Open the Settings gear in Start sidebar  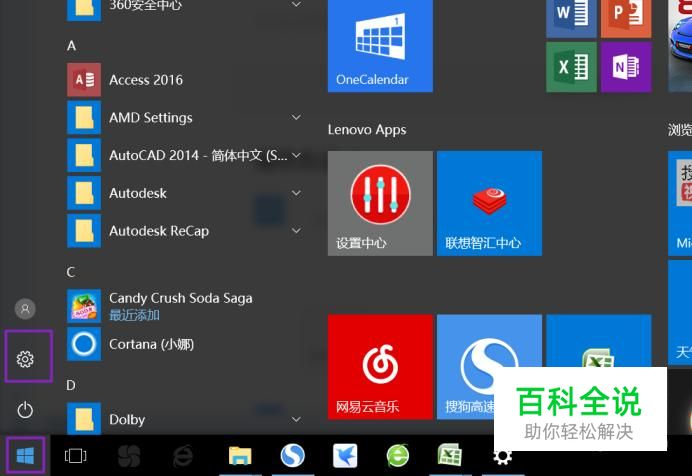(25, 359)
